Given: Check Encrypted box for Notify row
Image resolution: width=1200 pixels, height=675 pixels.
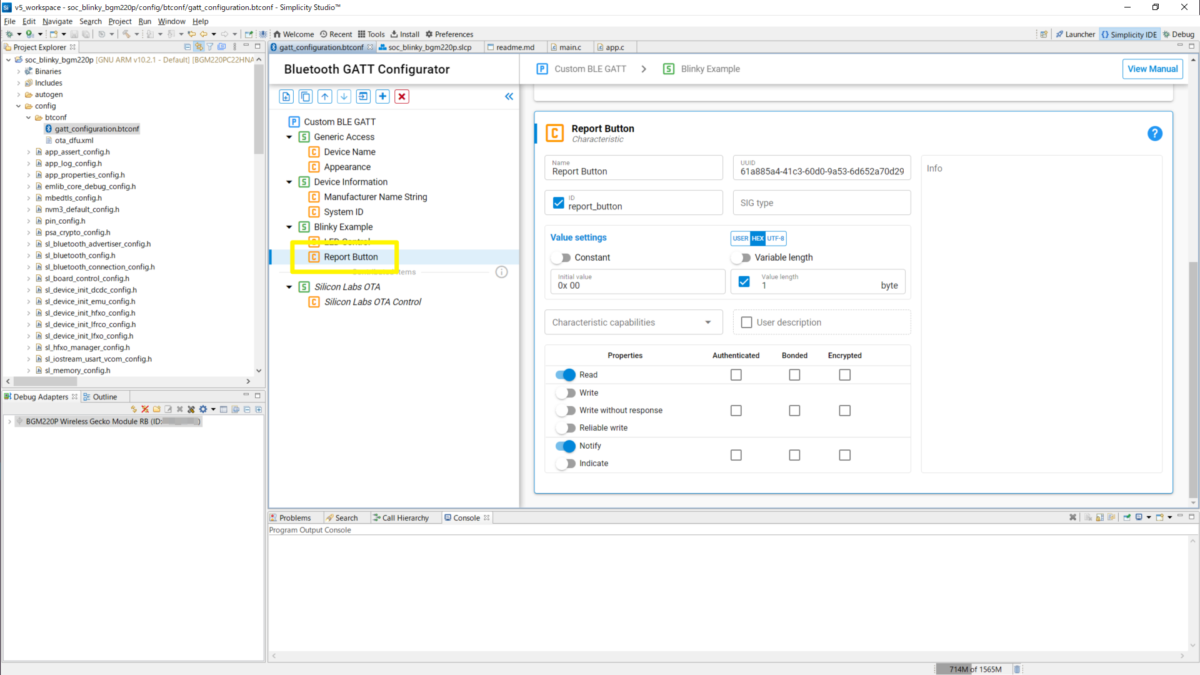Looking at the screenshot, I should coord(845,455).
